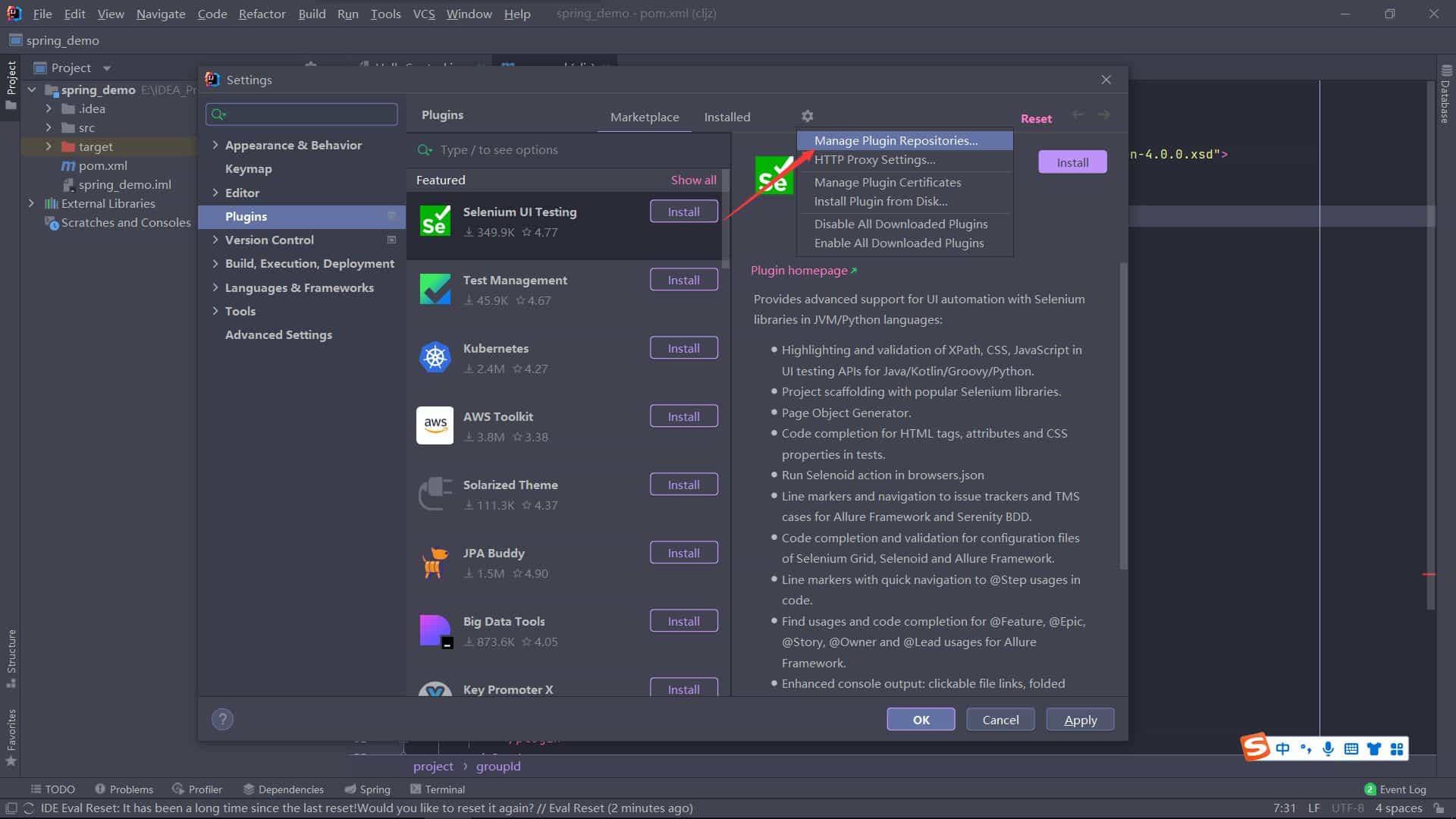Expand the .idea folder in project tree

pyautogui.click(x=49, y=108)
